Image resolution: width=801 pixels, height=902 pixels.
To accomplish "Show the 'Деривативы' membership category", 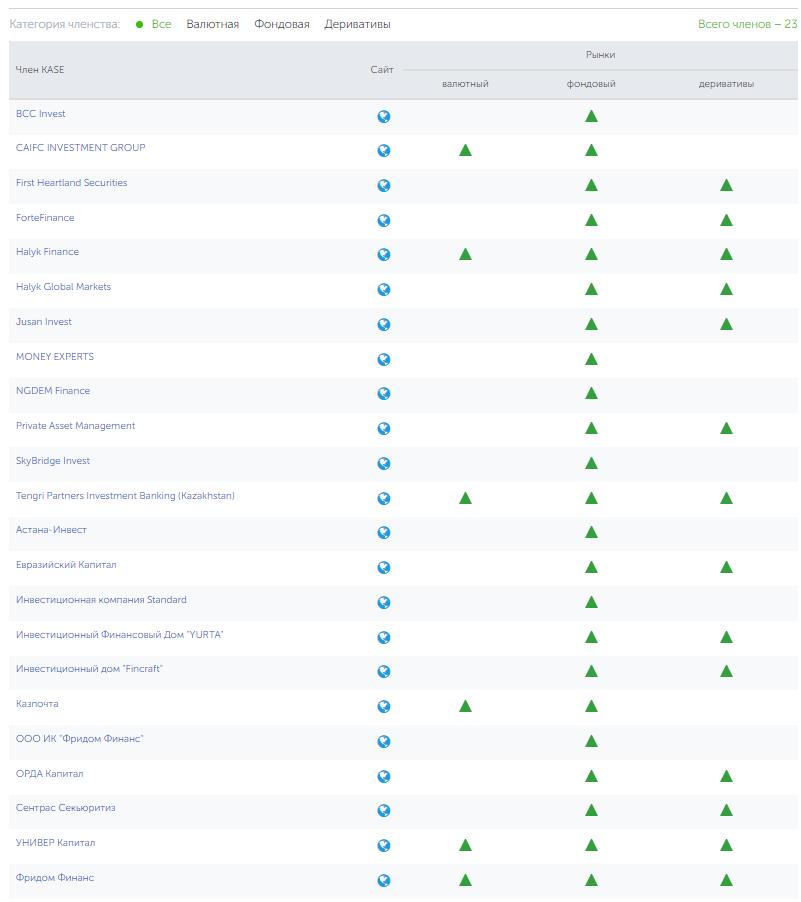I will (x=357, y=24).
